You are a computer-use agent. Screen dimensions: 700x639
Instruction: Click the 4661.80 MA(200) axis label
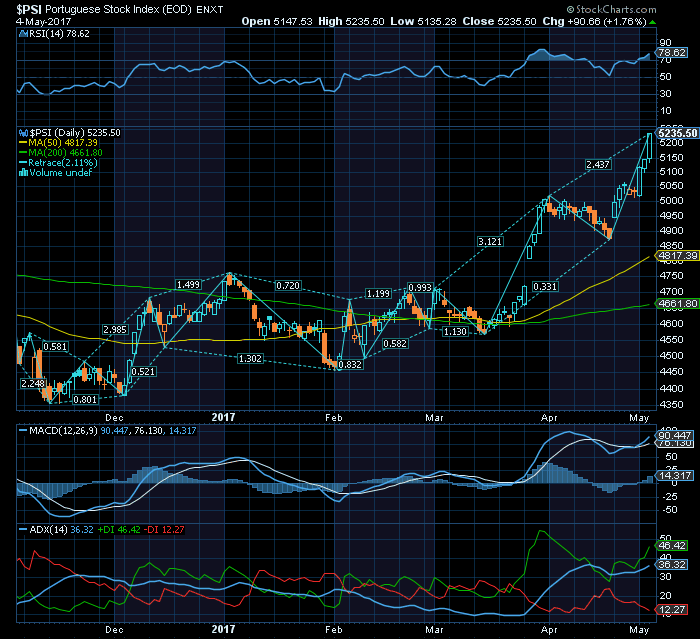(x=675, y=303)
